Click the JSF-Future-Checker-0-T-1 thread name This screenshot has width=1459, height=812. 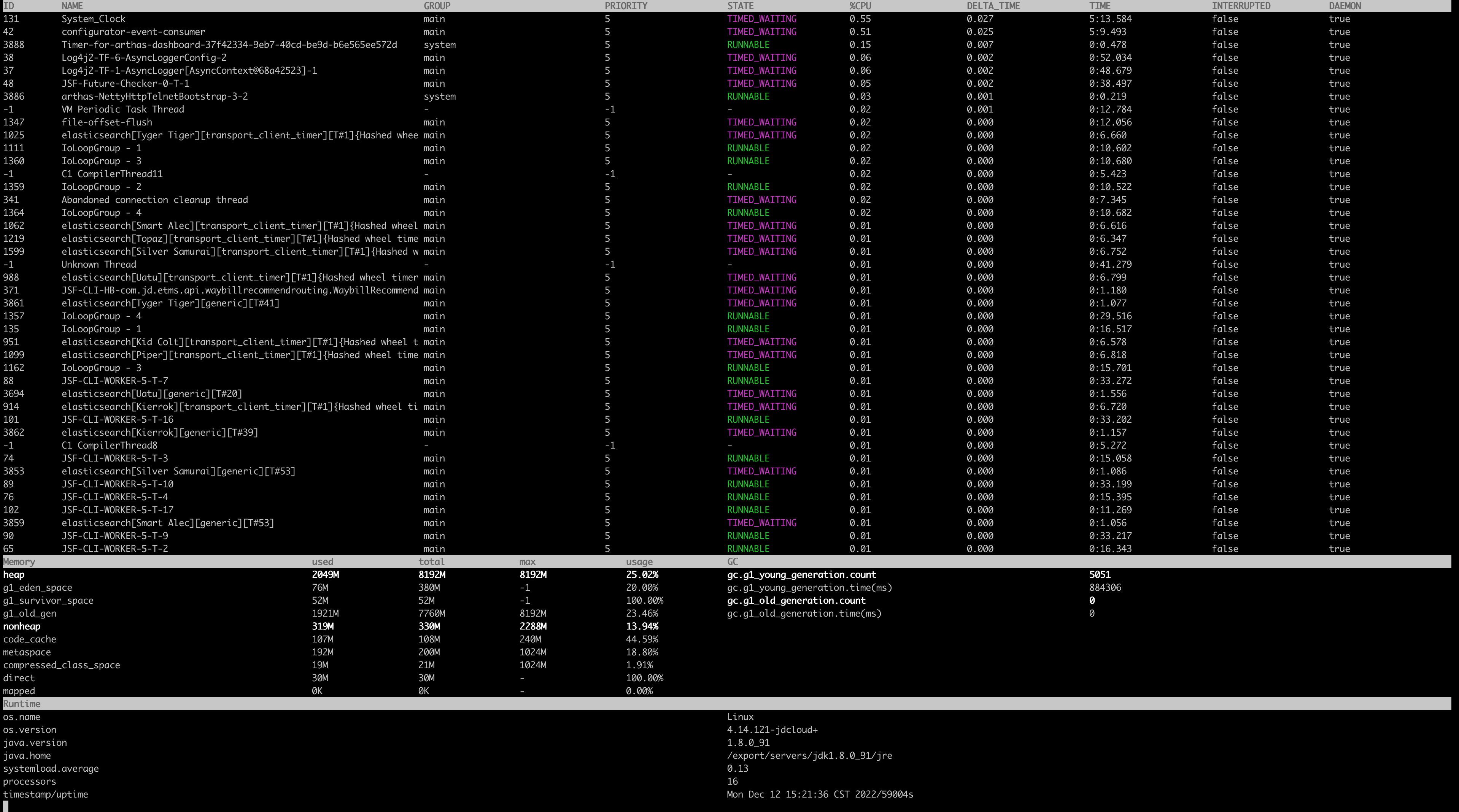[125, 83]
